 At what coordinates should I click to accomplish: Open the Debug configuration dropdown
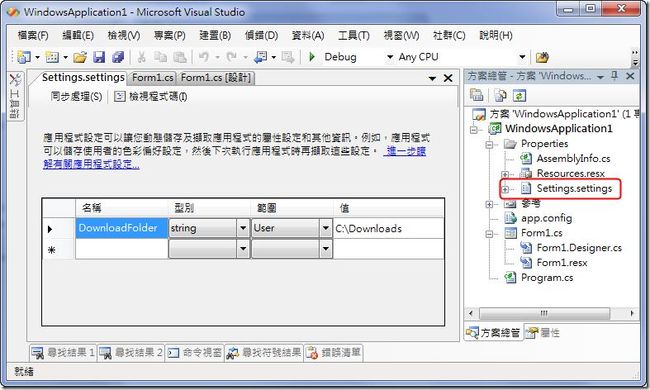tap(390, 57)
